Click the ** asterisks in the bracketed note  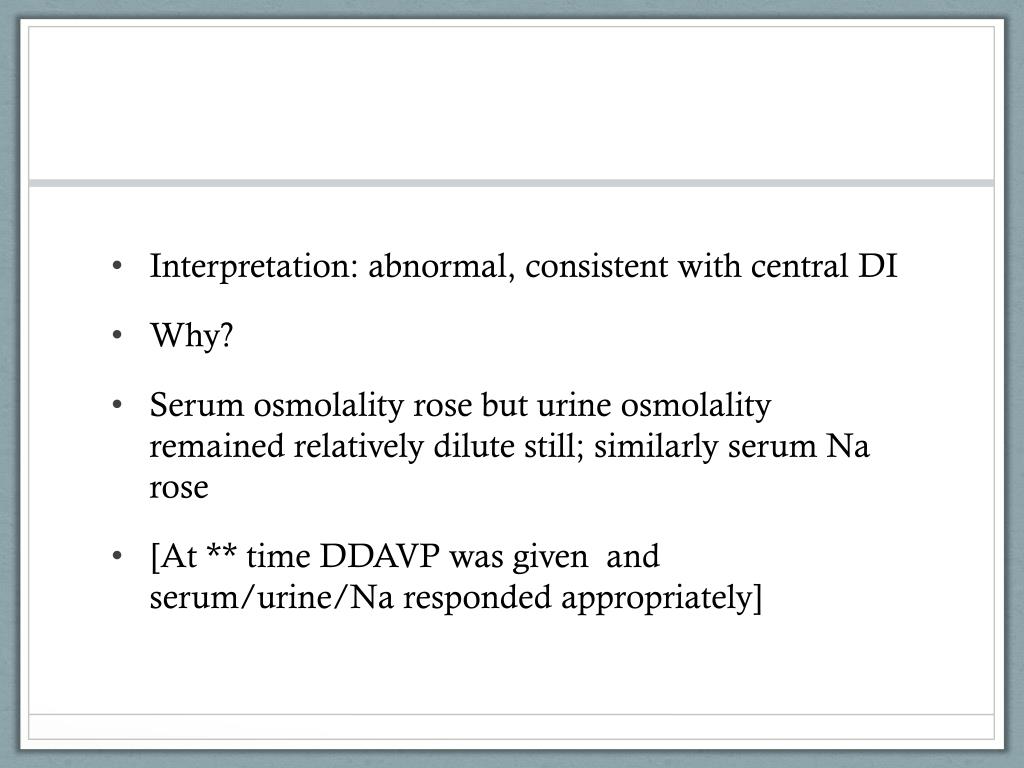(x=221, y=552)
